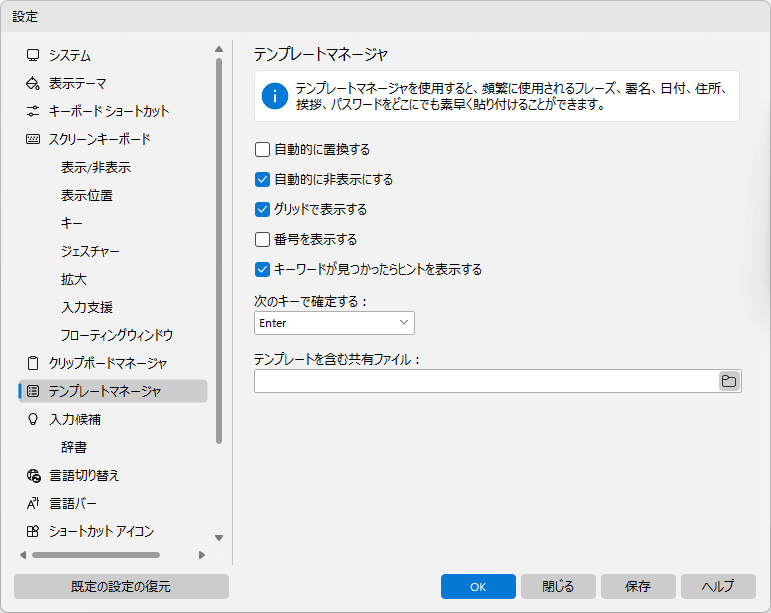Click sidebar horizontal scrollbar thumb
771x613 pixels.
click(x=96, y=555)
